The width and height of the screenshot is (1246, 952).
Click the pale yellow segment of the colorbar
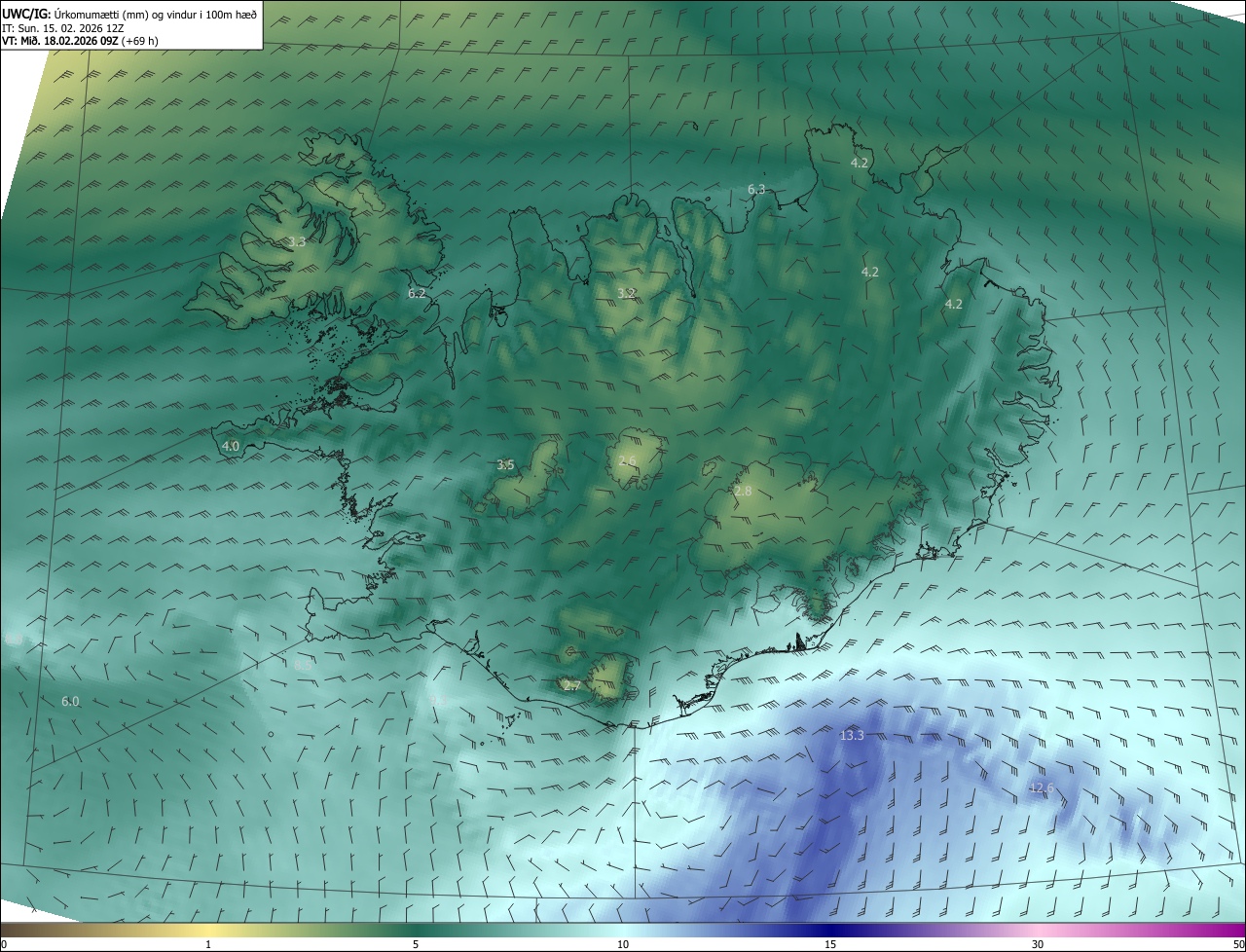[x=208, y=931]
